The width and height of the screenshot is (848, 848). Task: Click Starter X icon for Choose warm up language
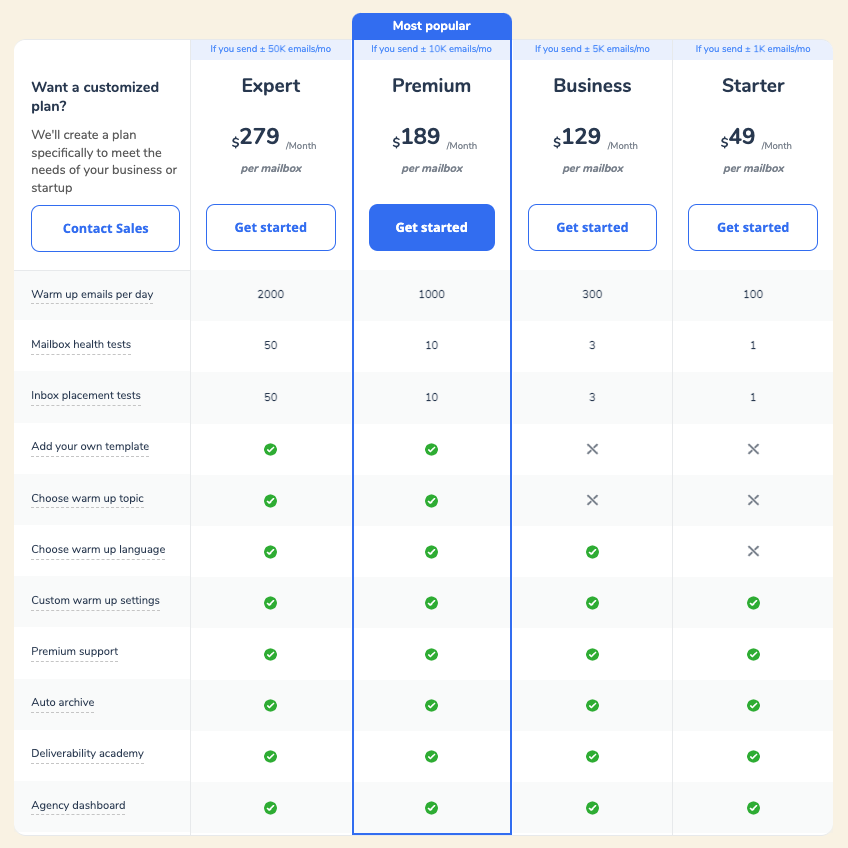coord(753,551)
